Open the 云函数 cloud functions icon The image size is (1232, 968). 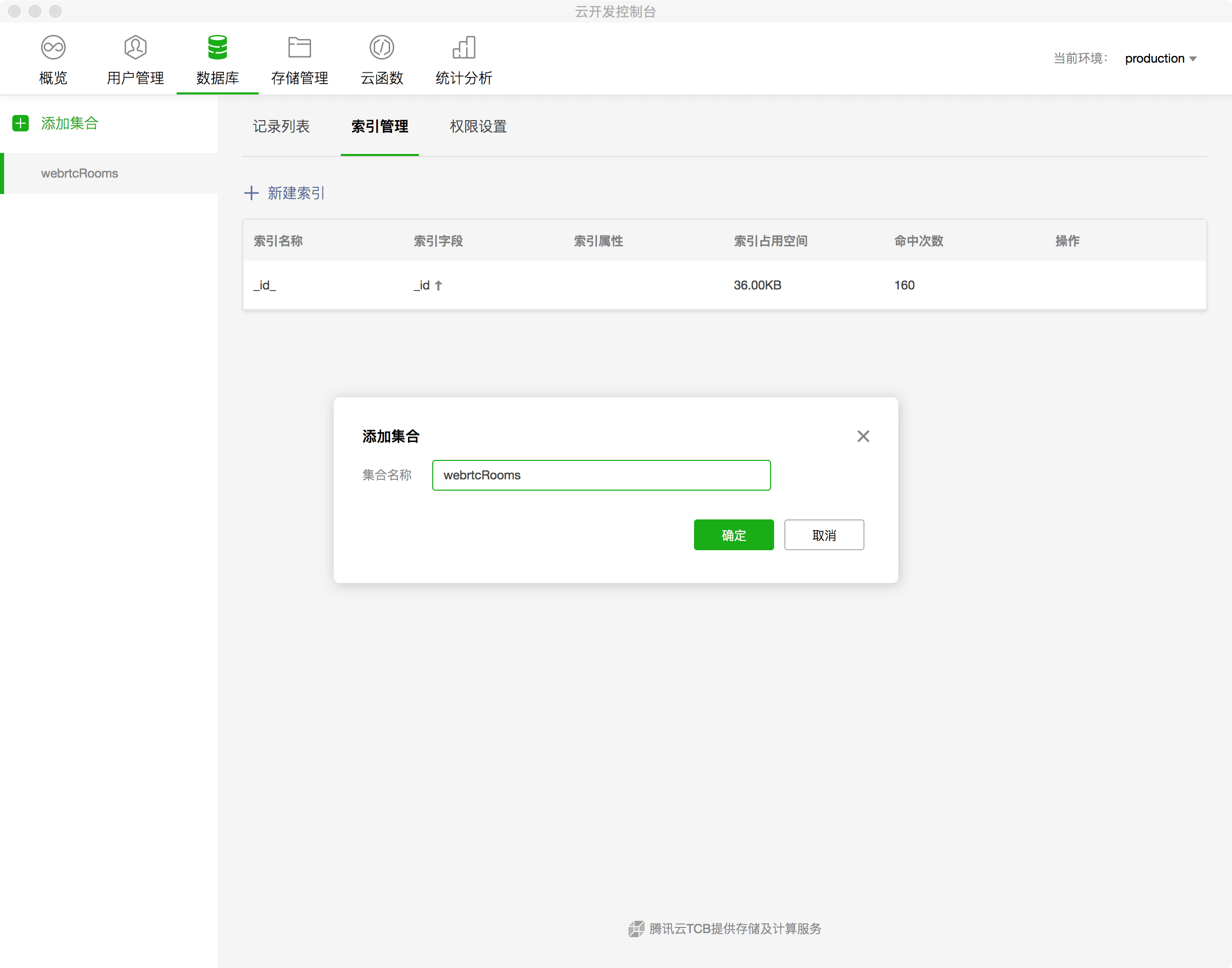382,48
